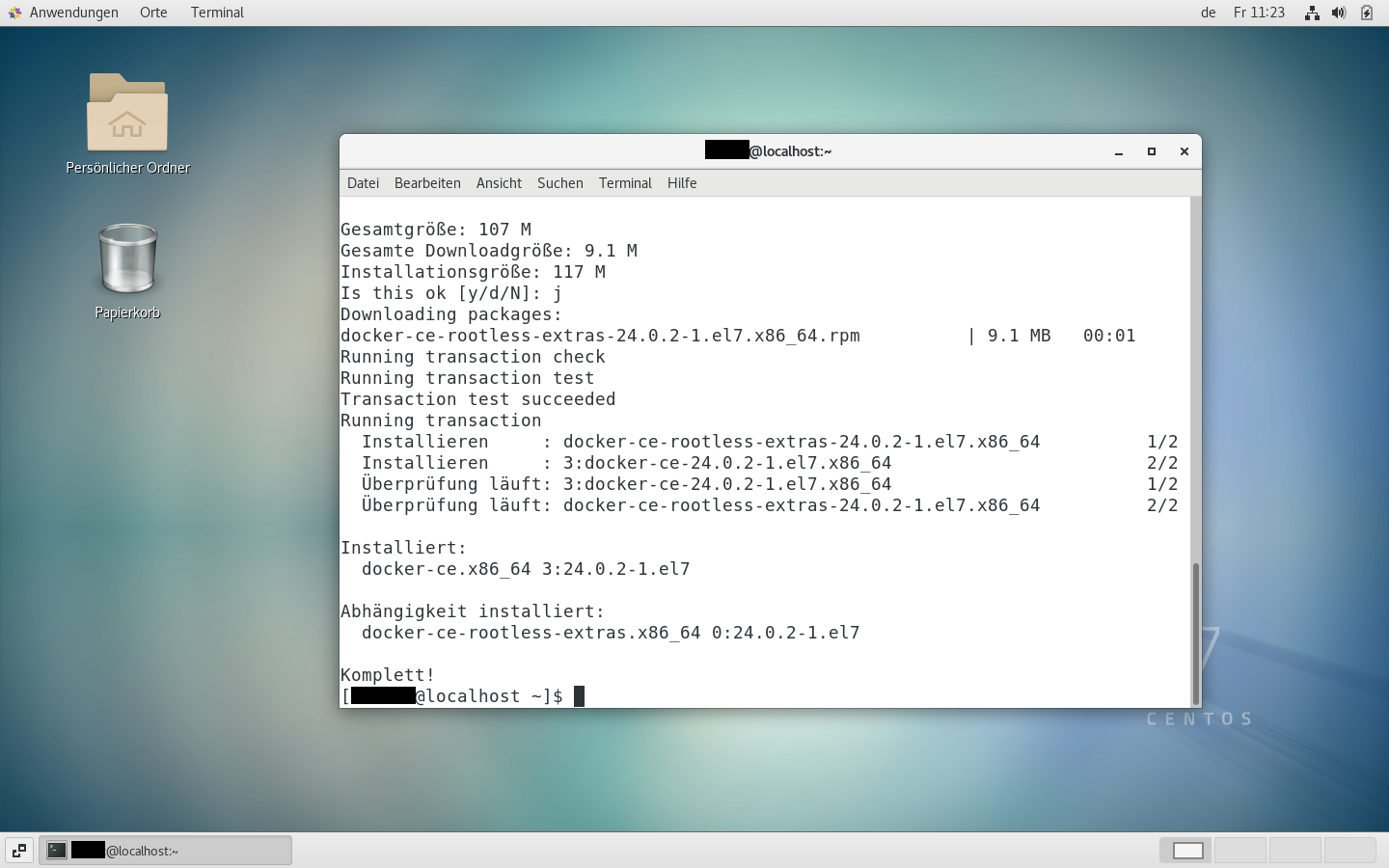Click 'Abhängigkeit installiert:' line

(x=473, y=611)
